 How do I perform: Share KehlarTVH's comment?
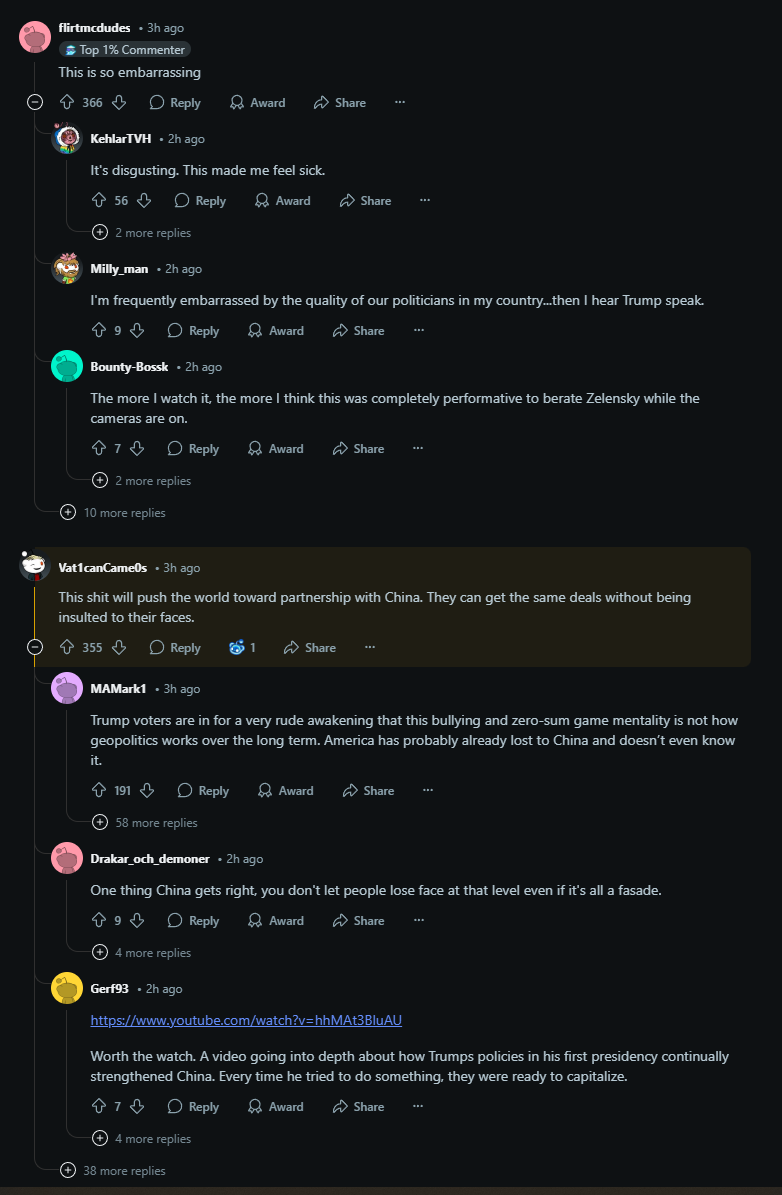[x=366, y=200]
